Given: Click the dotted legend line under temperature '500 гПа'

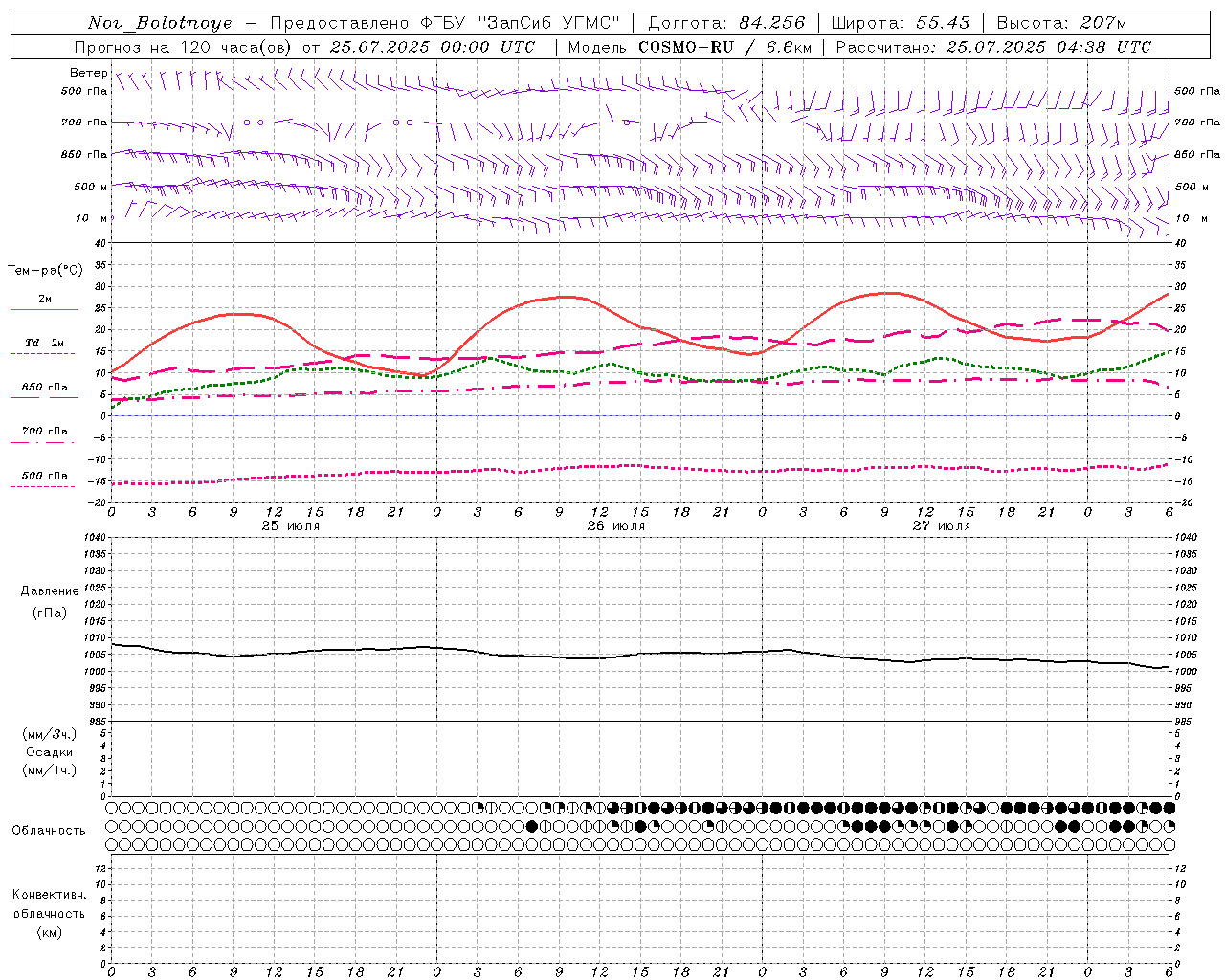Looking at the screenshot, I should [42, 487].
